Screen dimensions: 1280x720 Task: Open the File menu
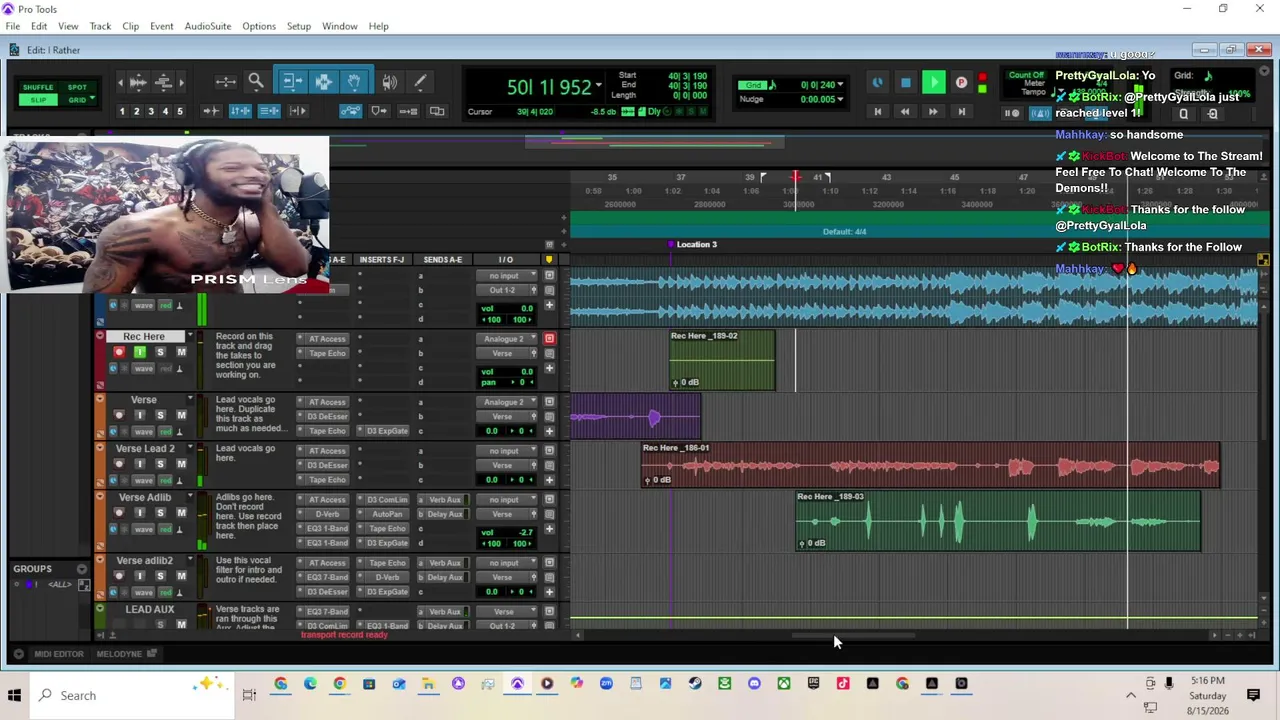pyautogui.click(x=13, y=26)
